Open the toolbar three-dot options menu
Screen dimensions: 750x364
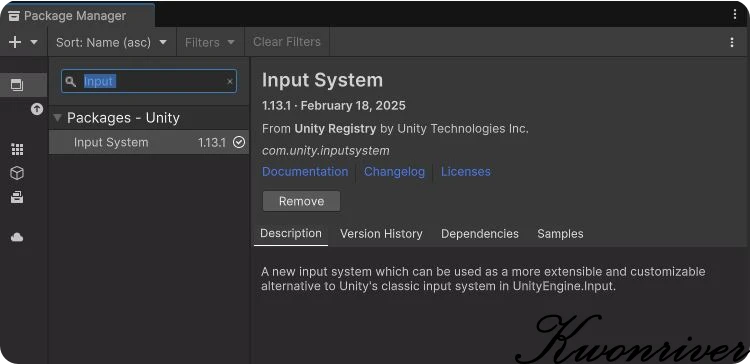(x=732, y=42)
